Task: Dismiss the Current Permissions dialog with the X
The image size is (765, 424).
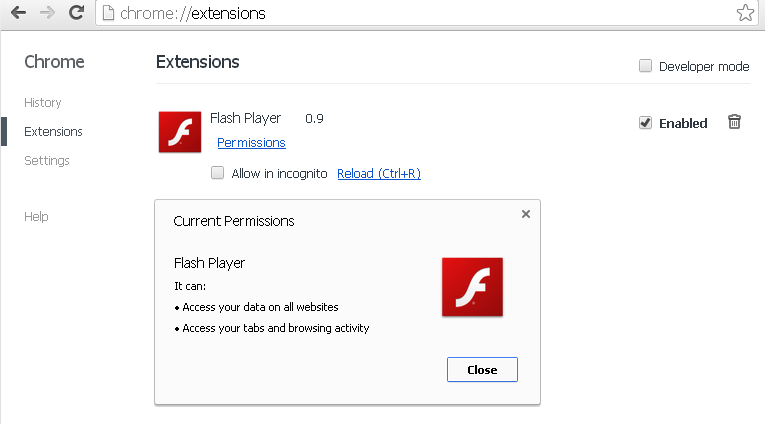Action: [525, 214]
